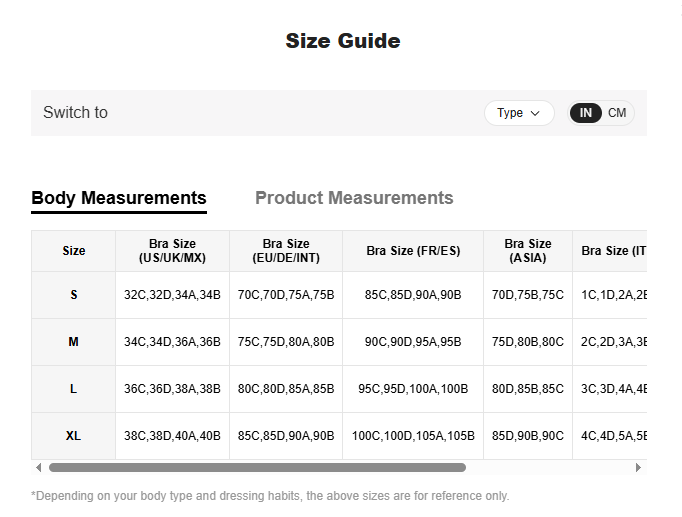Click the Bra Size (US/UK/MX) column header
This screenshot has height=517, width=682.
point(172,251)
